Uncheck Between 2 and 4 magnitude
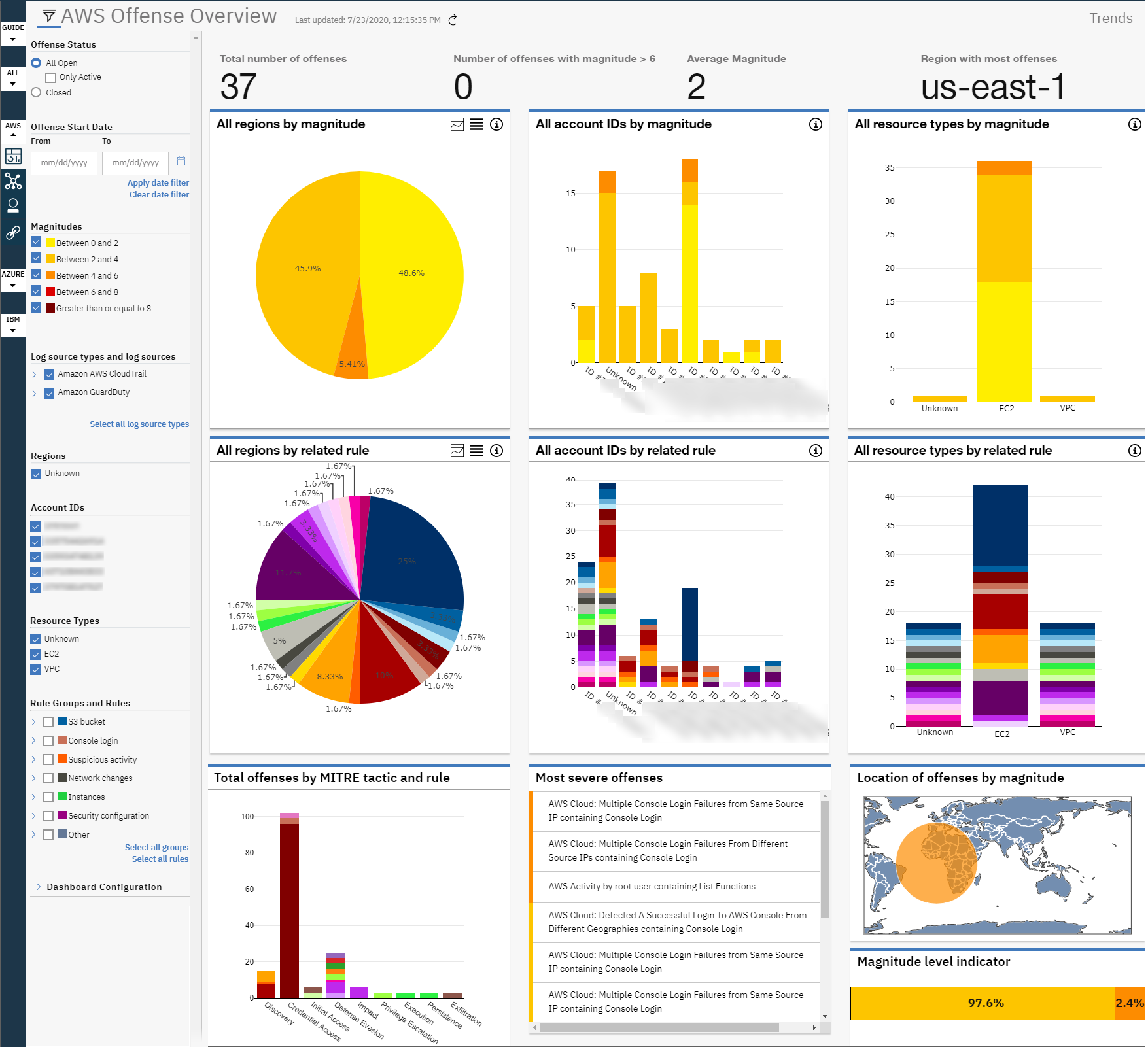Screen dimensions: 1148x1047 click(x=36, y=258)
